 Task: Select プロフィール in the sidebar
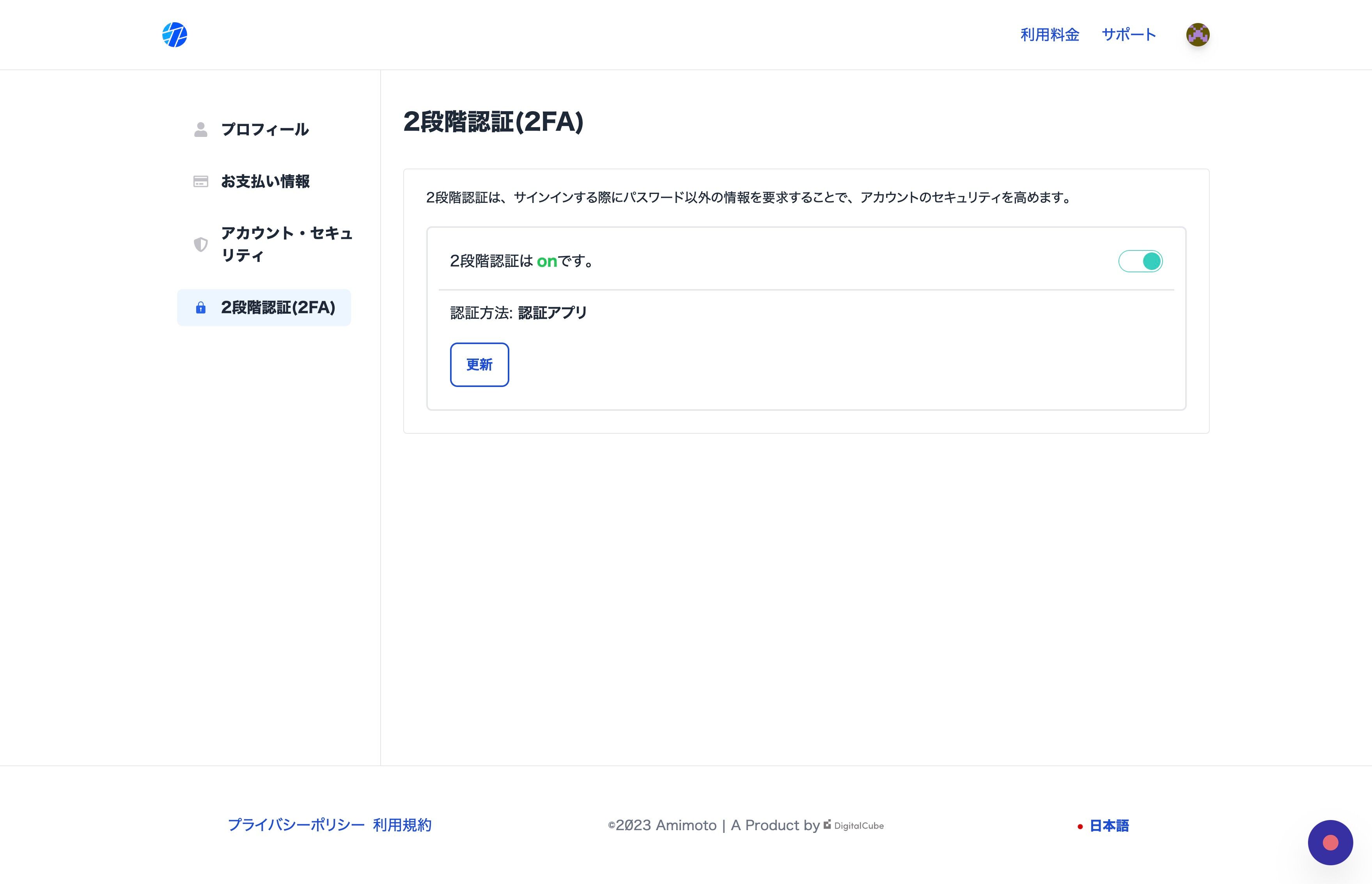tap(264, 129)
